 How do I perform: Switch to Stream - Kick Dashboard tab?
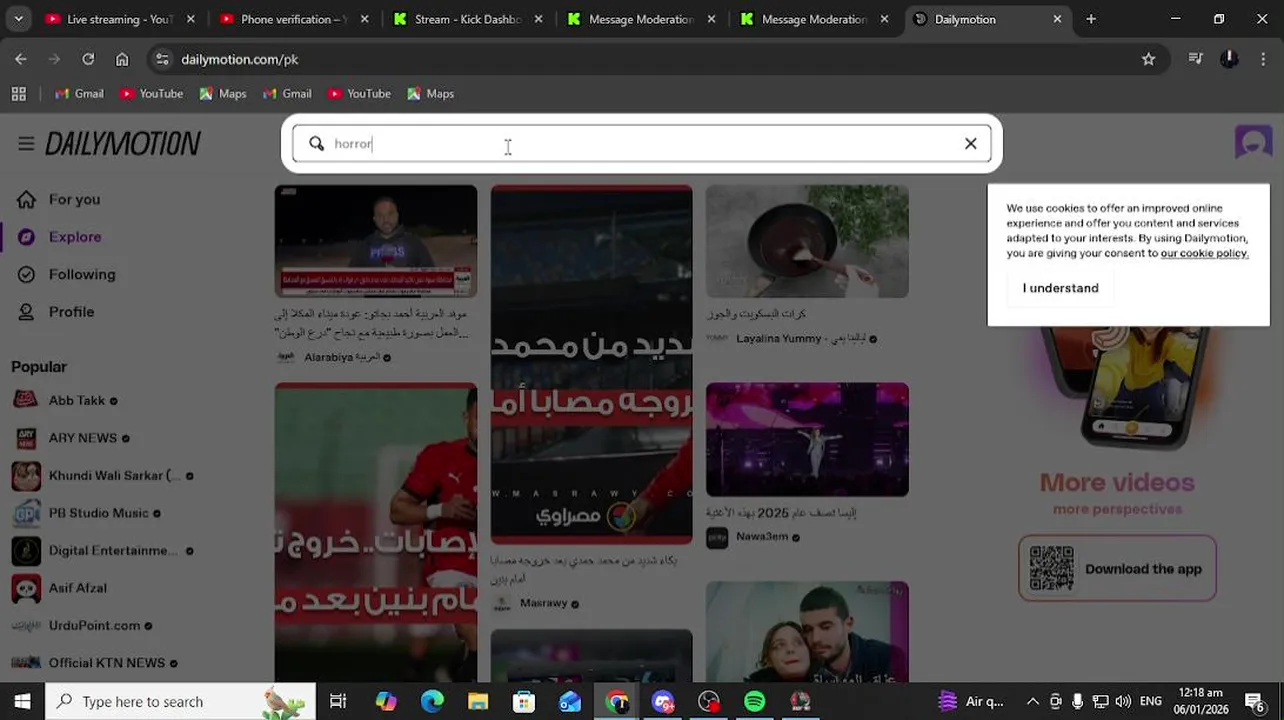point(467,19)
